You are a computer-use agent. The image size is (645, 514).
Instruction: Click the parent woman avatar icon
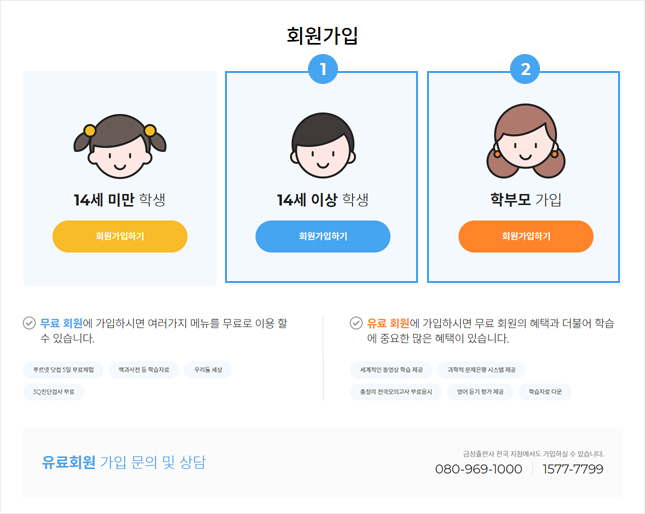pos(525,141)
